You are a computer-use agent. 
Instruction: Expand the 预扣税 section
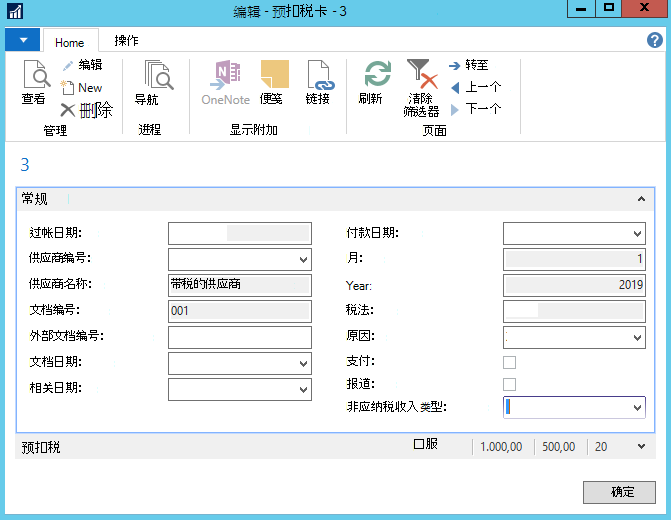click(x=641, y=446)
